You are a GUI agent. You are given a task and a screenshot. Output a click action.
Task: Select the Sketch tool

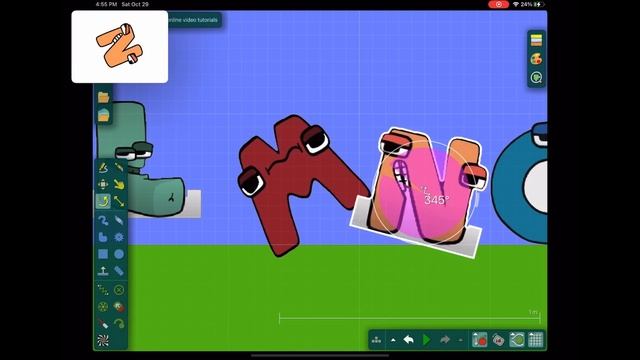(x=103, y=167)
